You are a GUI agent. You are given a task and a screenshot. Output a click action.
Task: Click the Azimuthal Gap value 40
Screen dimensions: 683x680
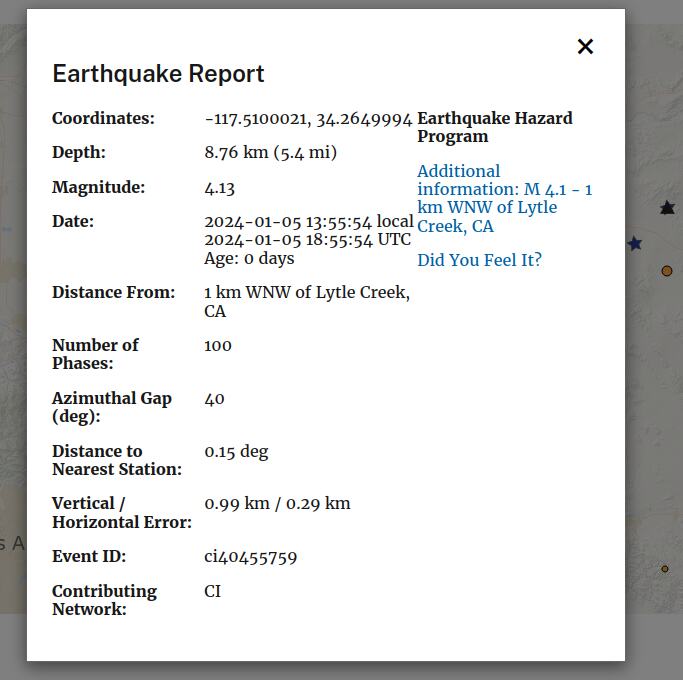tap(214, 399)
